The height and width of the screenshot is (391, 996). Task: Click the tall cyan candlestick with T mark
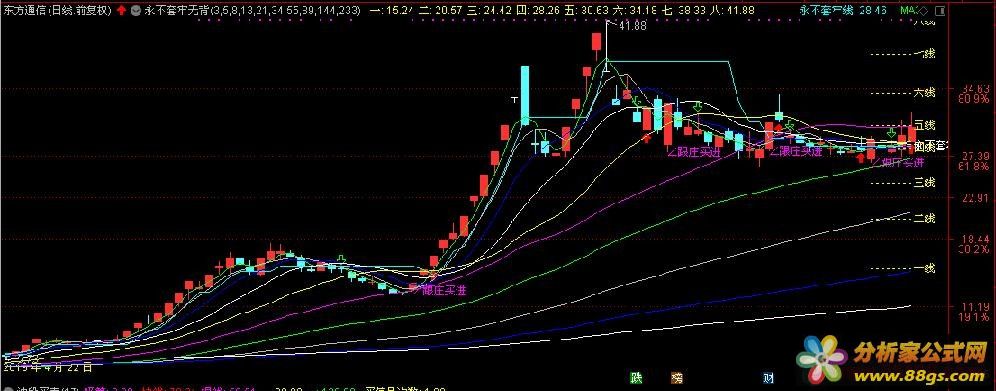tap(525, 95)
